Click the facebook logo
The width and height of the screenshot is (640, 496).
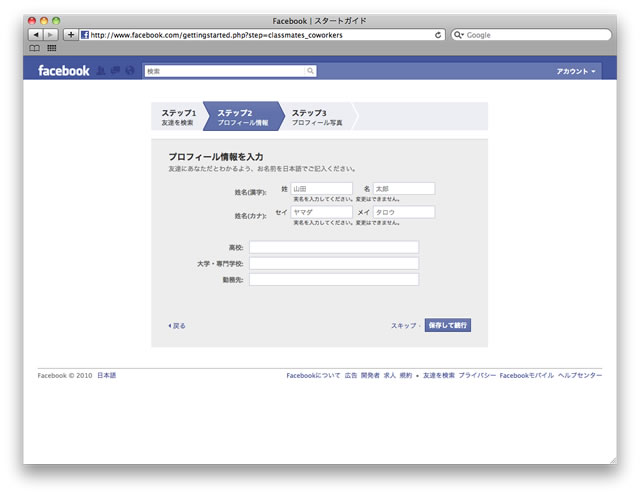click(64, 71)
